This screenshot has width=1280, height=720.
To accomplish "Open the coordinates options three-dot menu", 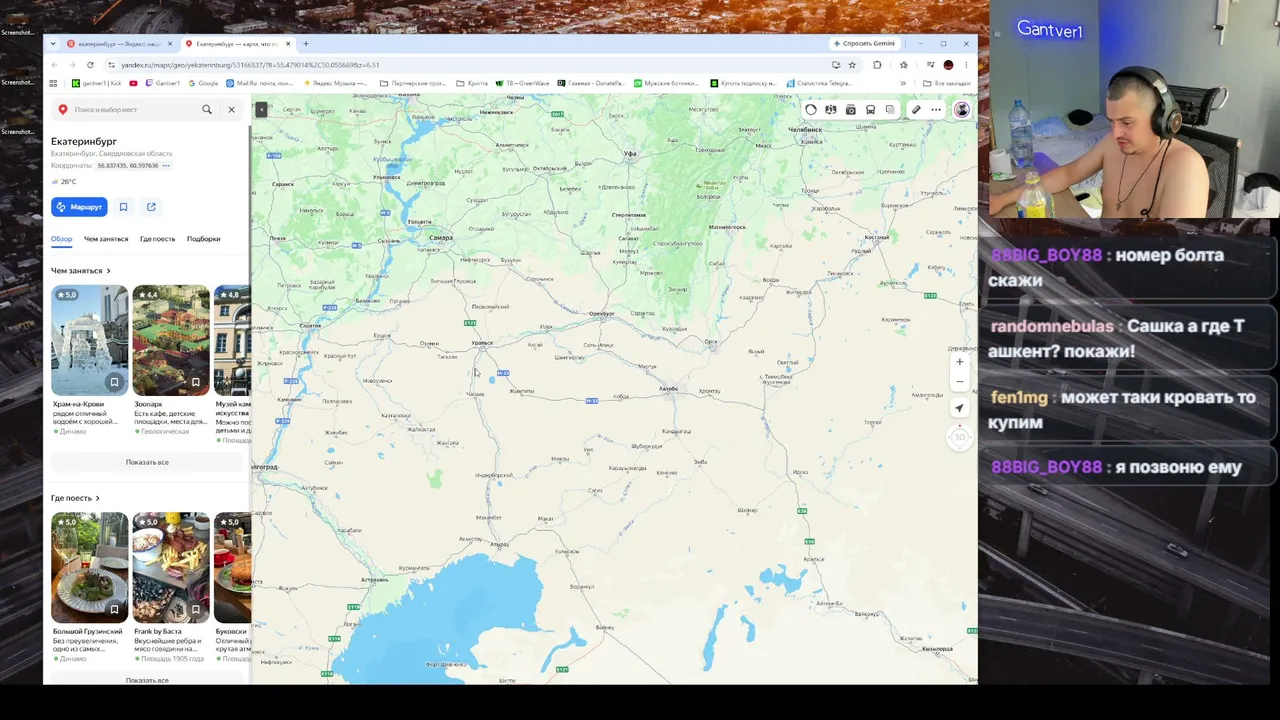I will (166, 166).
